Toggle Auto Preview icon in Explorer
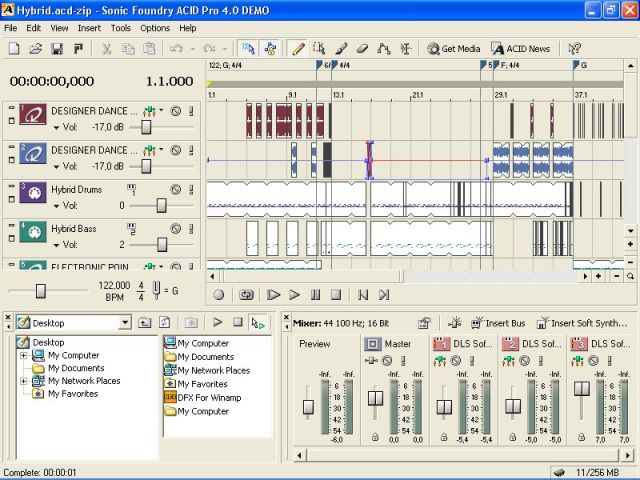The width and height of the screenshot is (640, 480). click(258, 323)
